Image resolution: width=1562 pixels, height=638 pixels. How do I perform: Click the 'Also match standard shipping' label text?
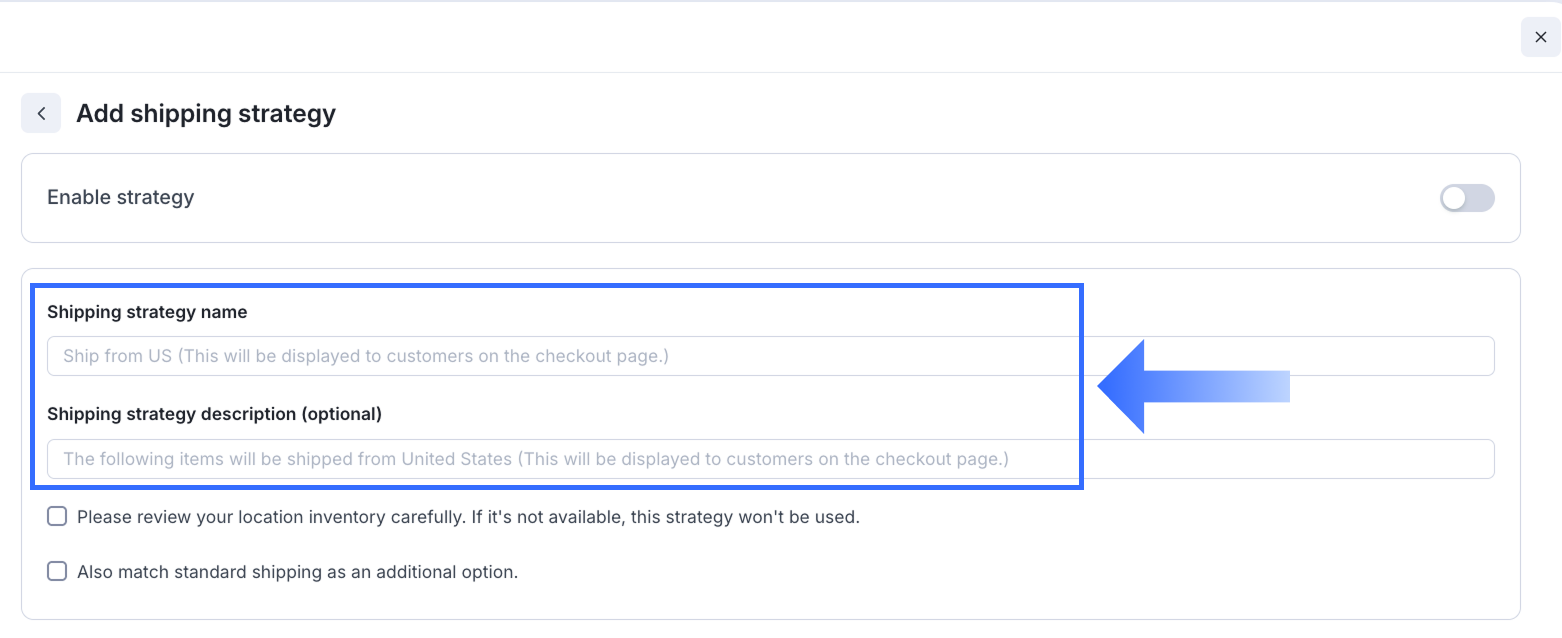[x=297, y=573]
